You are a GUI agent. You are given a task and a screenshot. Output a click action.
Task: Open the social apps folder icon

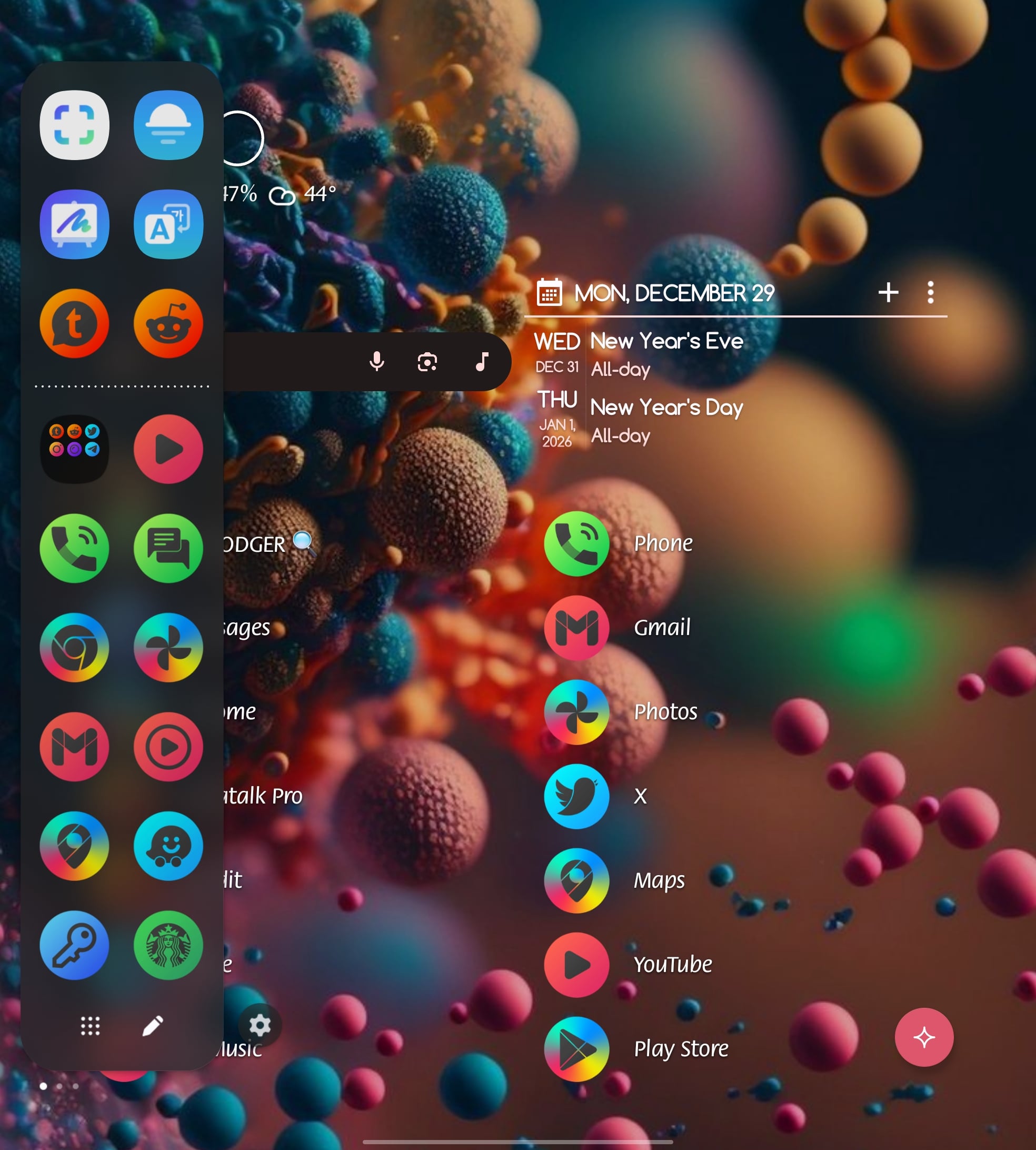pos(74,449)
